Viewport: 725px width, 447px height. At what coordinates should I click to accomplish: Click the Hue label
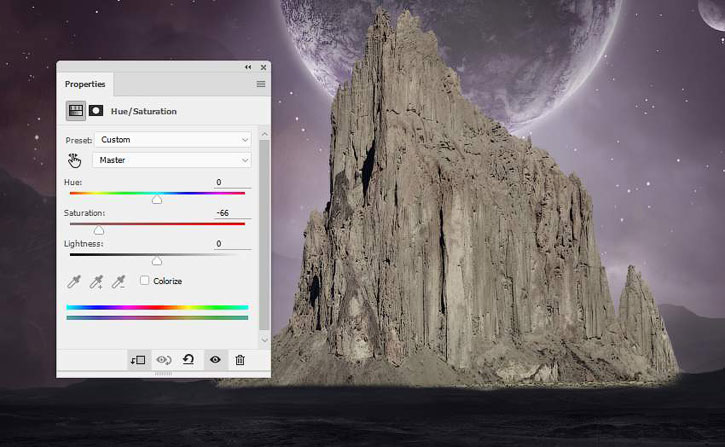coord(73,183)
